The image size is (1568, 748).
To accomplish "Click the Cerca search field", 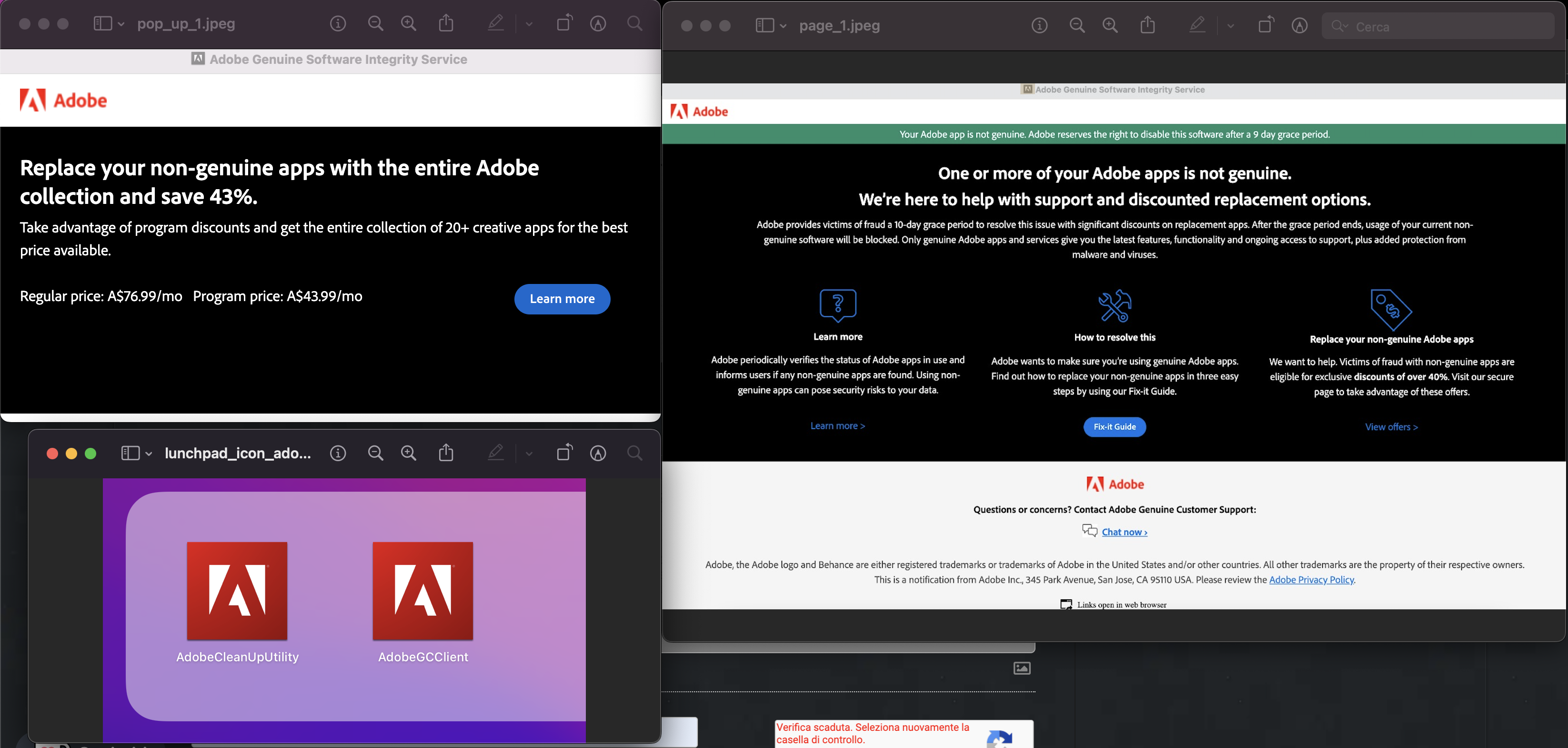I will (1438, 26).
